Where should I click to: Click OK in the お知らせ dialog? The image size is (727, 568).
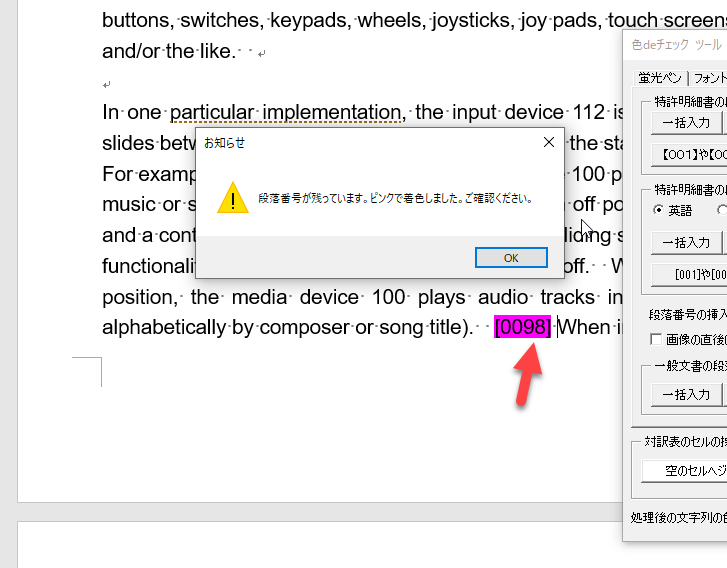(x=511, y=258)
